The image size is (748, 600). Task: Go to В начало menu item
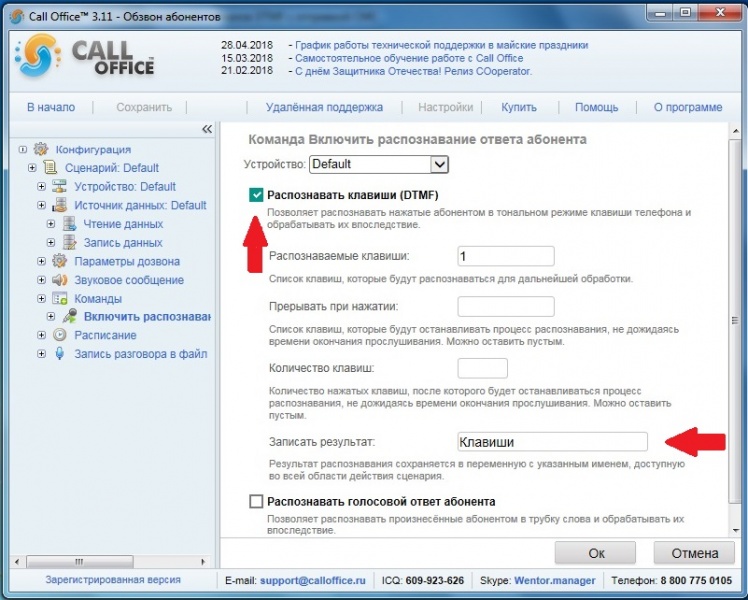[51, 107]
